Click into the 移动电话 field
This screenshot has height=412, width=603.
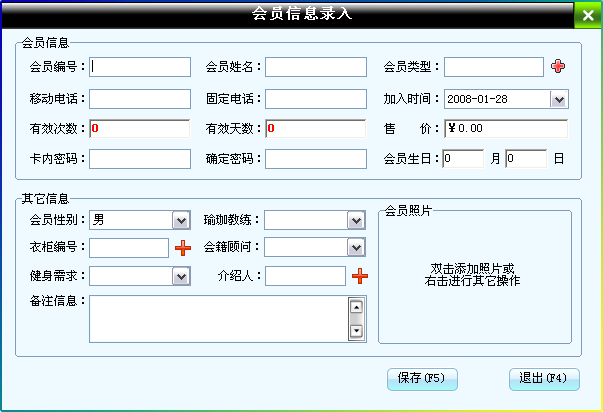click(x=140, y=99)
